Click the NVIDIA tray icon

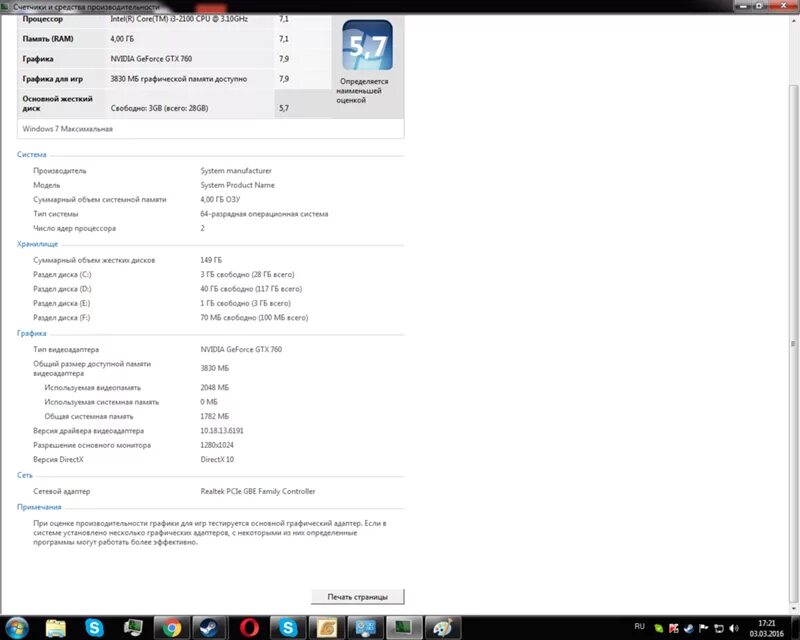click(659, 628)
